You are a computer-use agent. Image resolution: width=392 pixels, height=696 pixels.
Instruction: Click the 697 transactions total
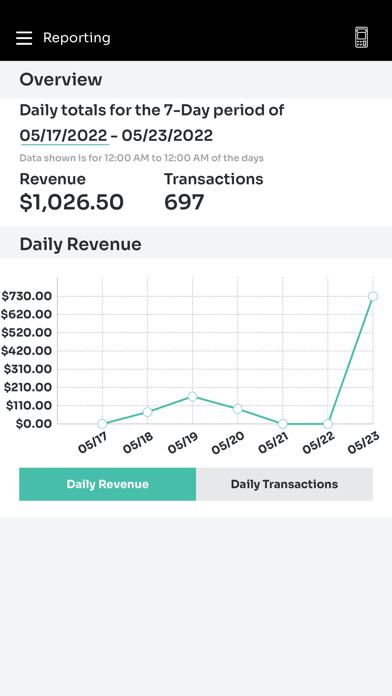[184, 202]
